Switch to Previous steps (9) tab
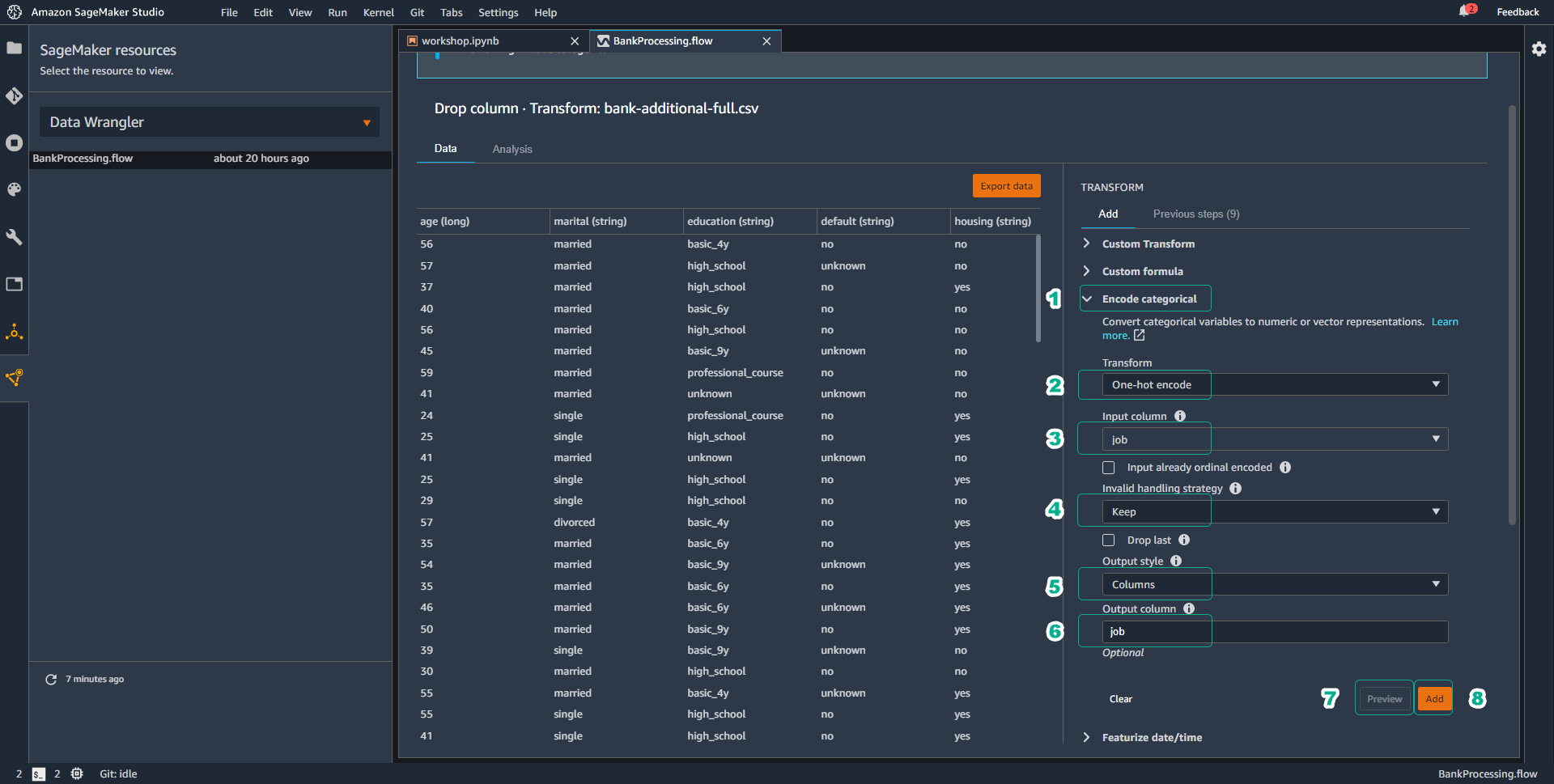Screen dimensions: 1554x784 tap(1196, 214)
